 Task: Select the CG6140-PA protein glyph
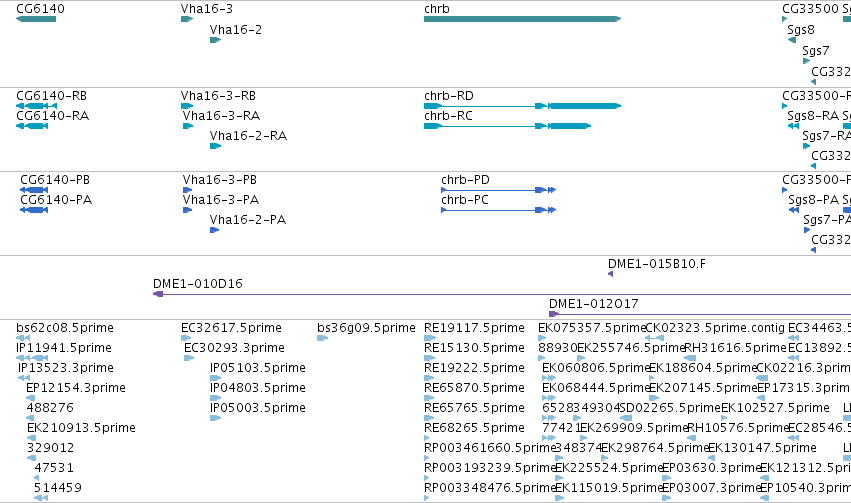[34, 210]
